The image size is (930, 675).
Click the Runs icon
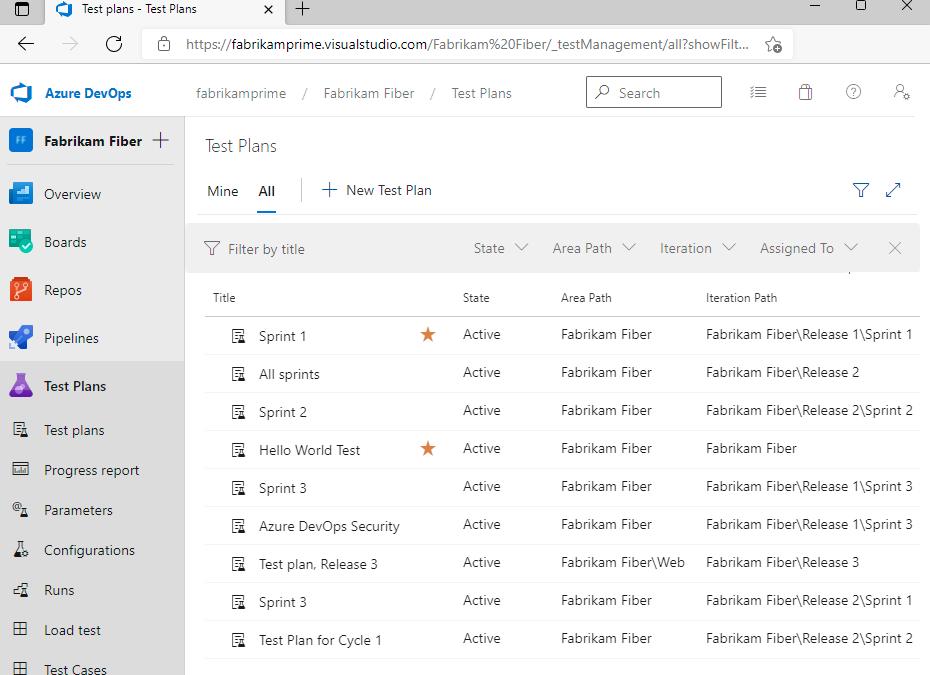(x=21, y=590)
